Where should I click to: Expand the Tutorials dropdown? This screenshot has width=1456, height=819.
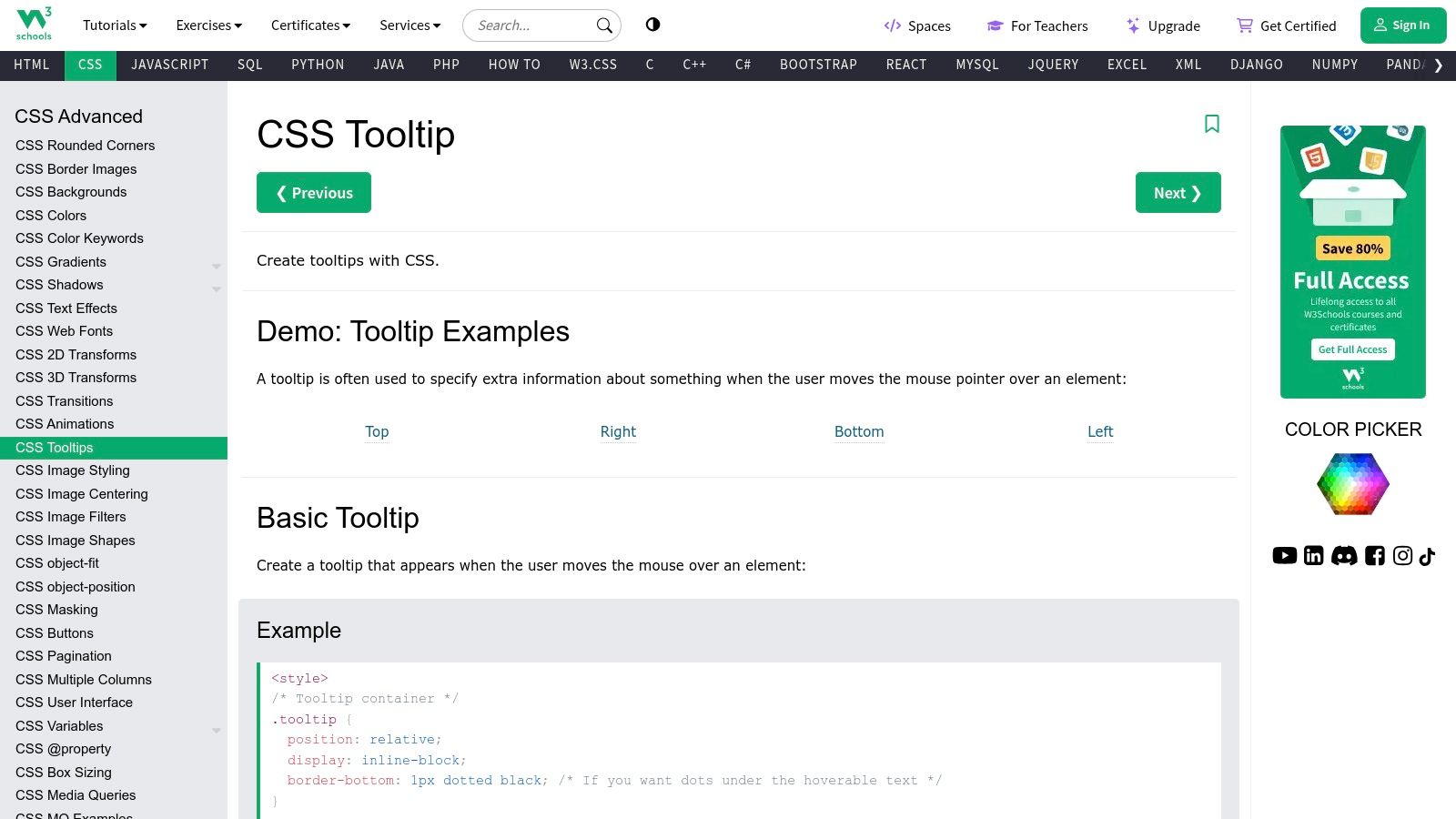[x=115, y=25]
